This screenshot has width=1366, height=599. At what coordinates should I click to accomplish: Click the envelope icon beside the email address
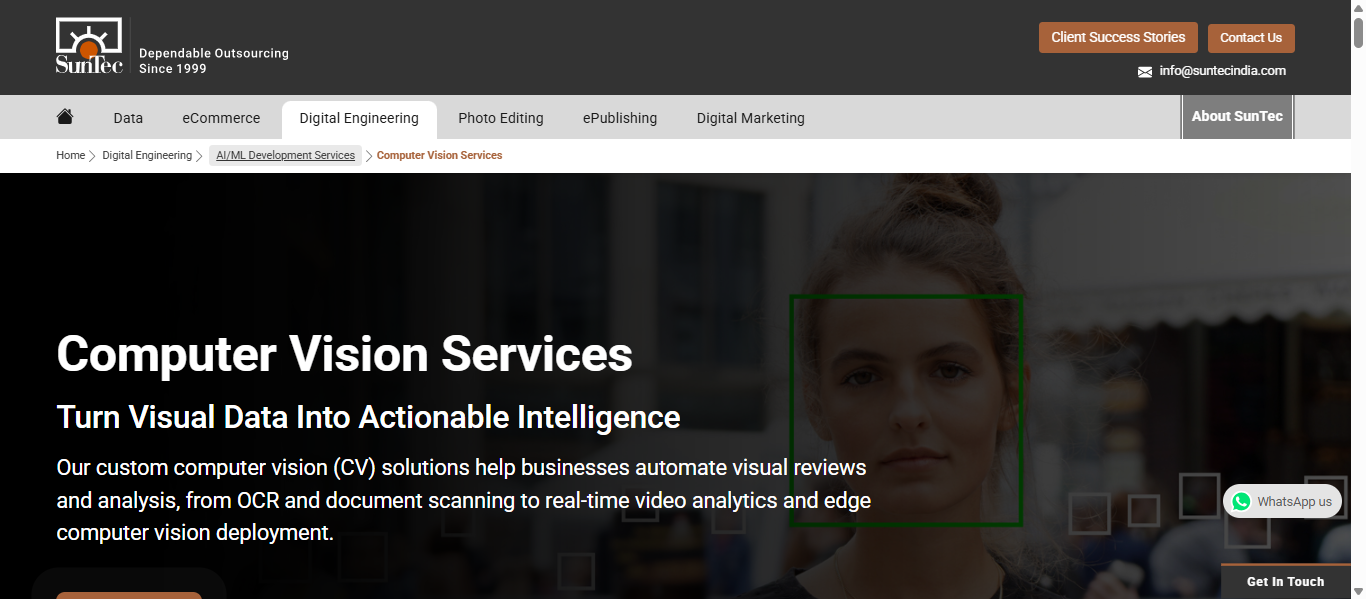tap(1145, 72)
